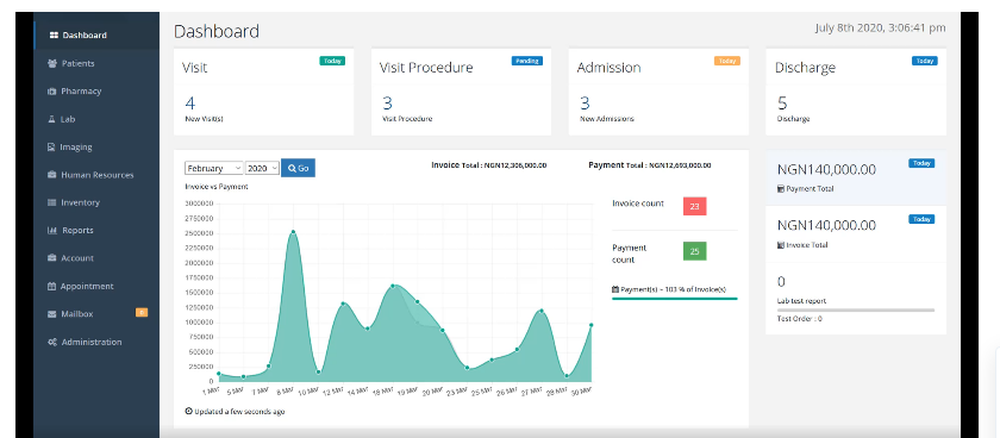
Task: Click the new visits count 4
Action: tap(190, 103)
